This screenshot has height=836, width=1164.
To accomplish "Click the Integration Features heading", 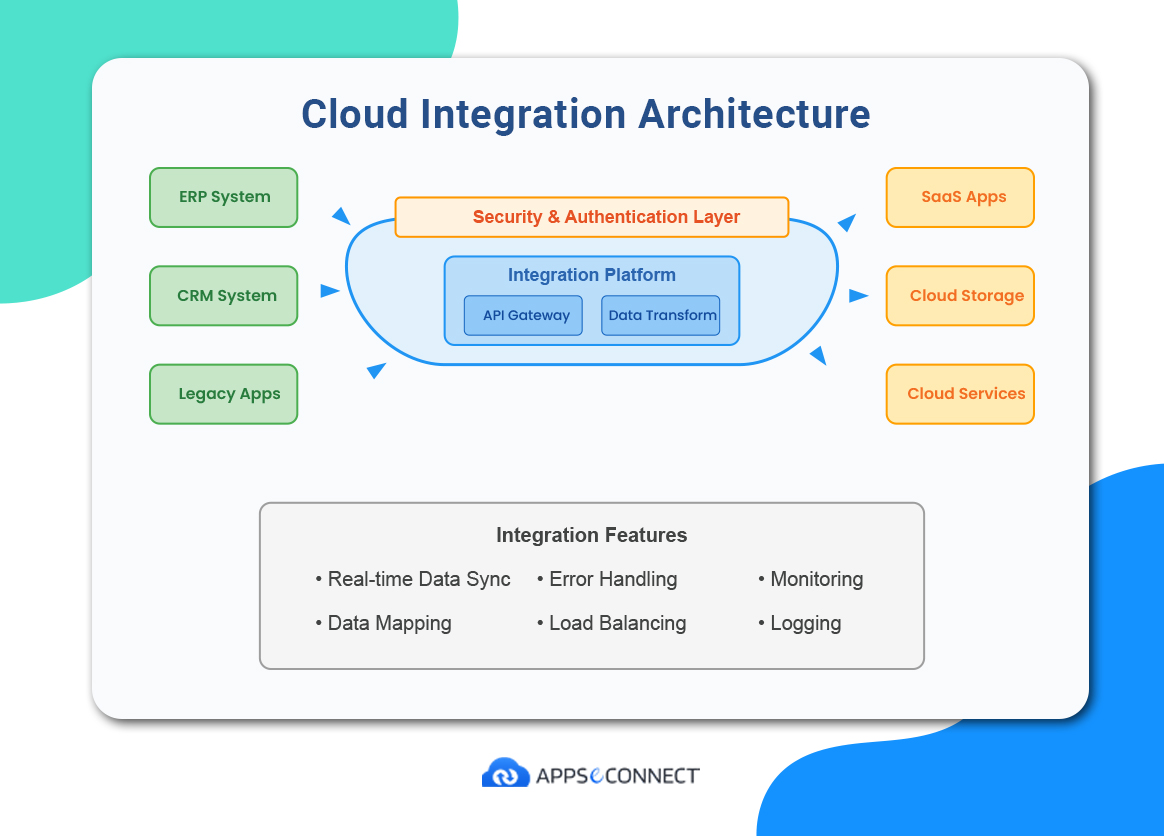I will (x=592, y=535).
